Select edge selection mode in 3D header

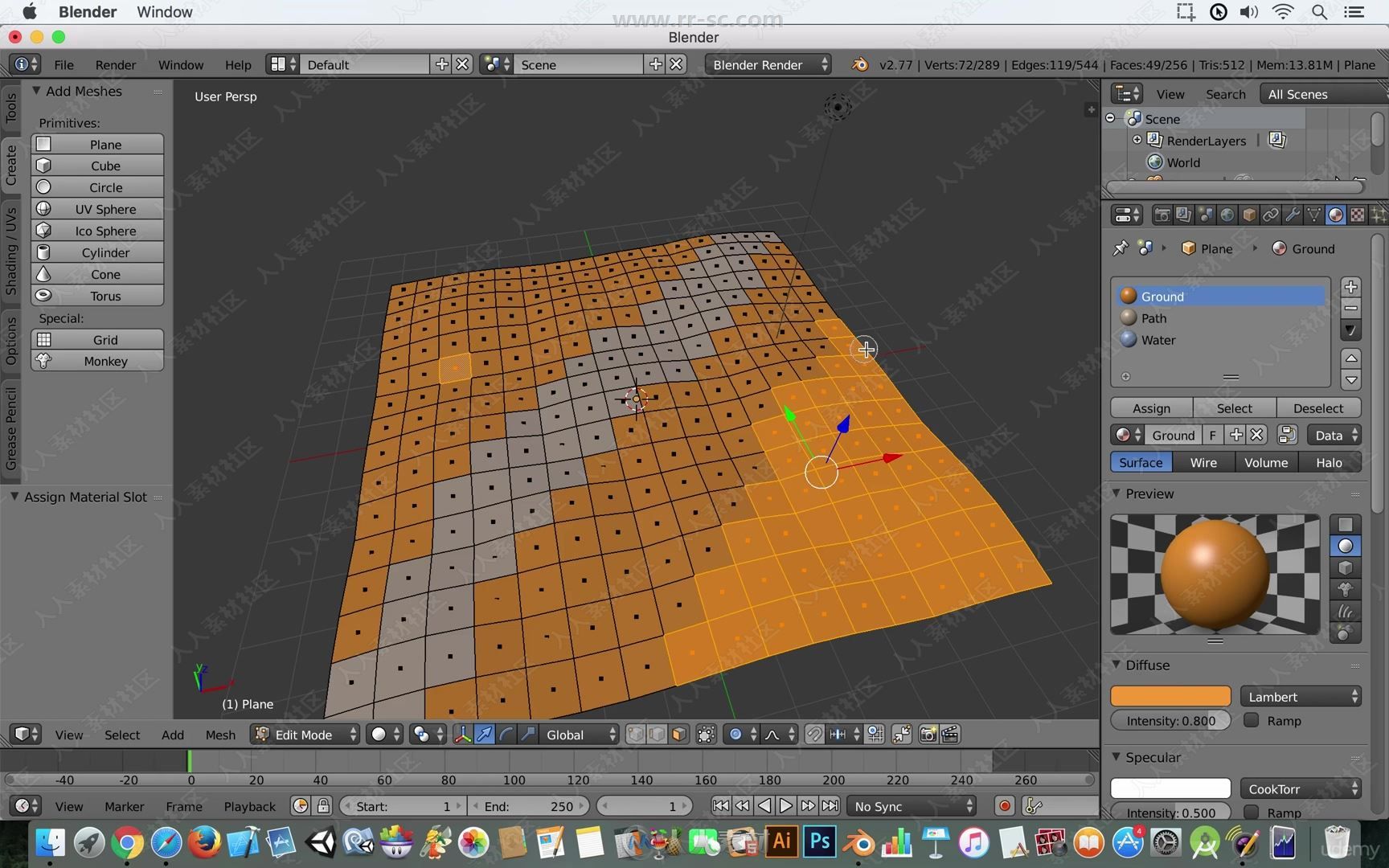[658, 735]
